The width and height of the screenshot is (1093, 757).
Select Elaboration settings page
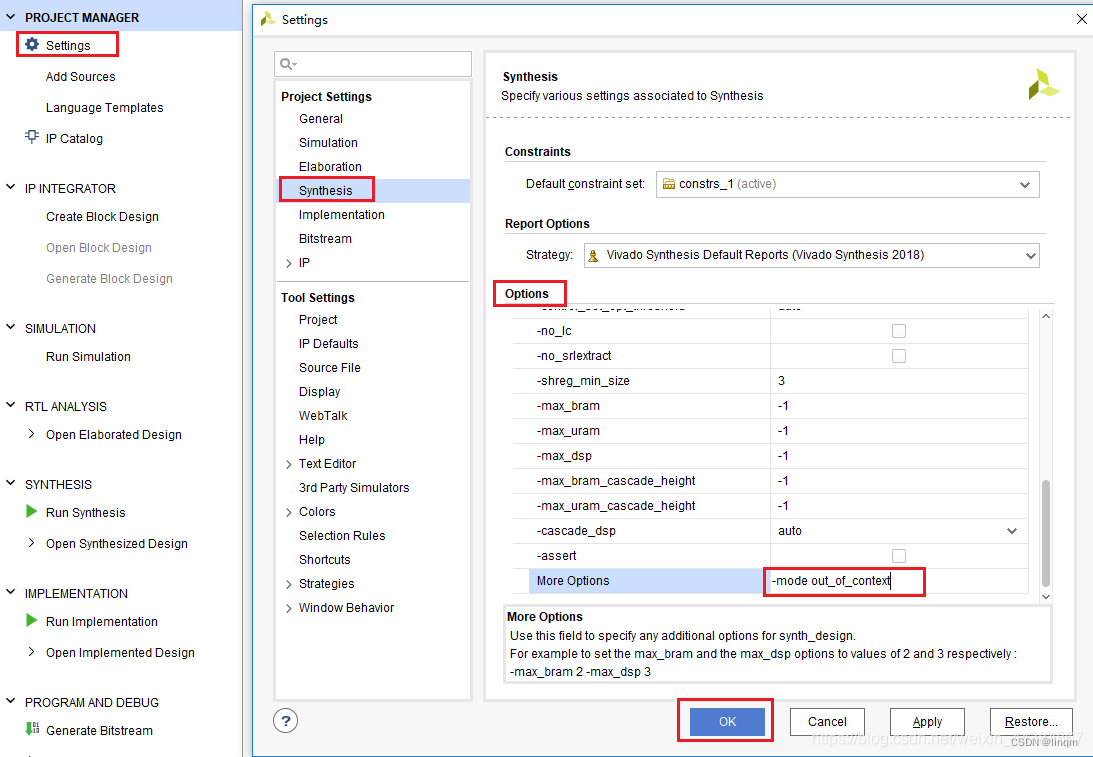click(330, 167)
